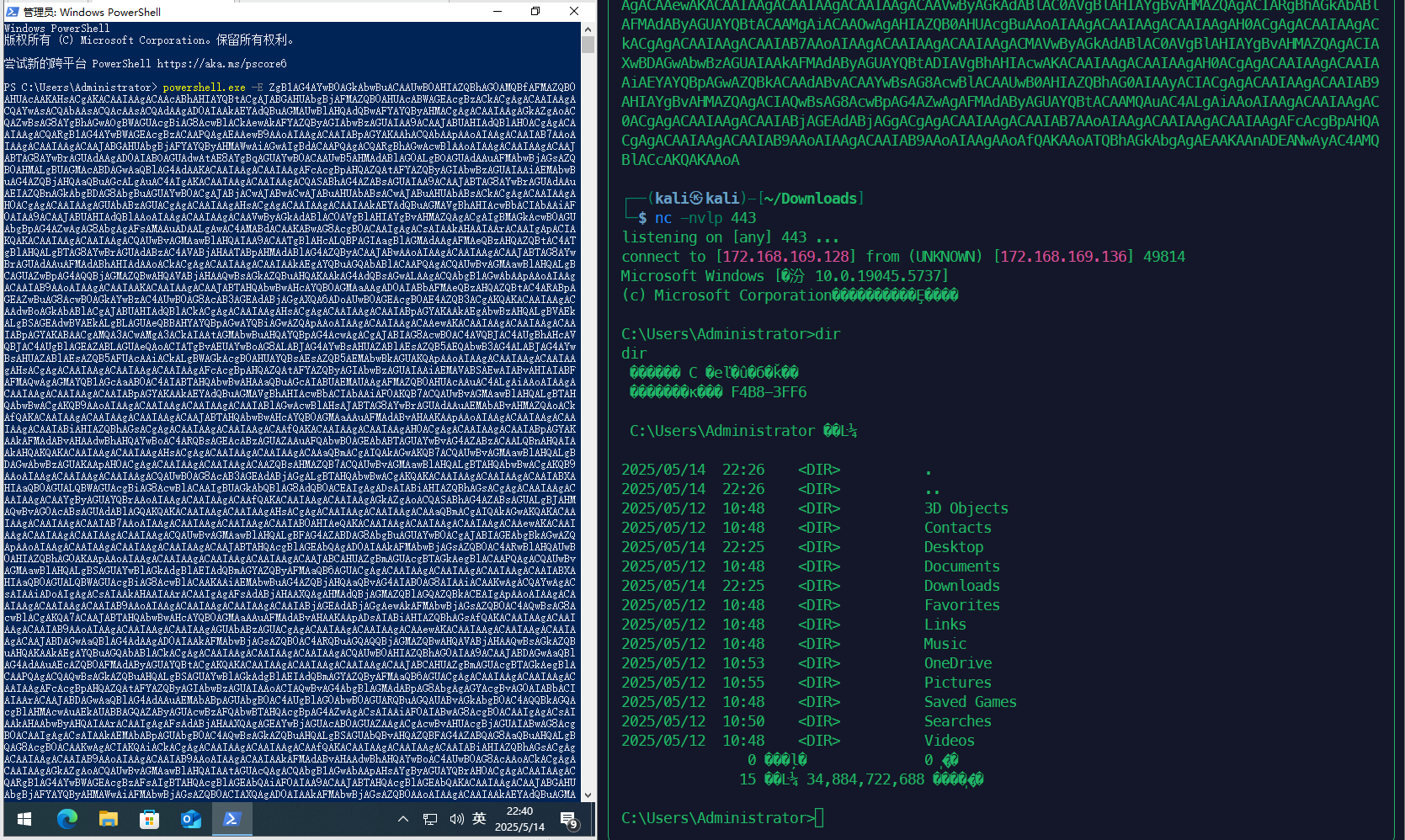Click the port number 49814
This screenshot has width=1405, height=840.
point(1164,257)
